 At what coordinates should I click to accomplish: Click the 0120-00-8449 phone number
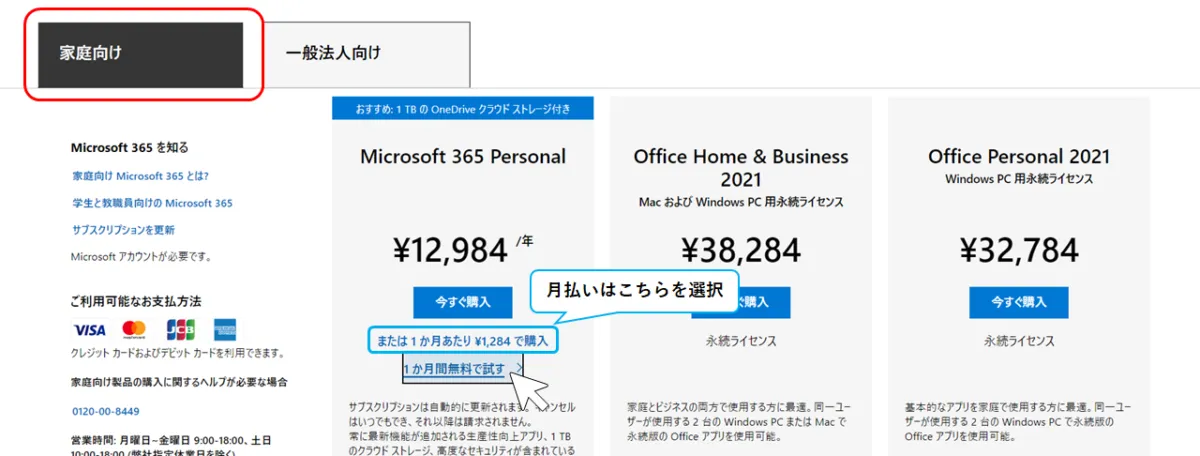tap(106, 411)
